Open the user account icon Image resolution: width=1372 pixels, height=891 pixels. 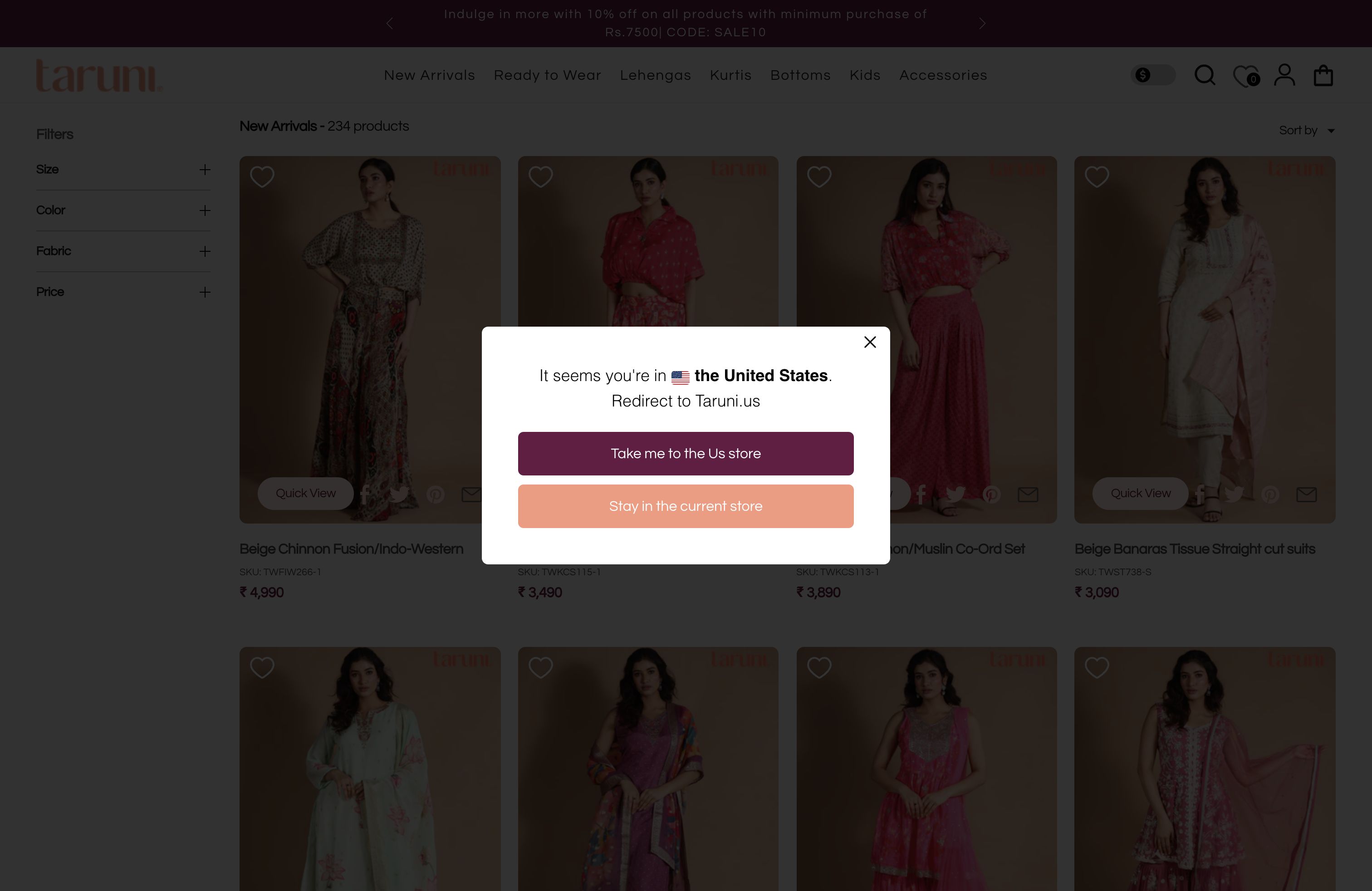click(x=1284, y=75)
